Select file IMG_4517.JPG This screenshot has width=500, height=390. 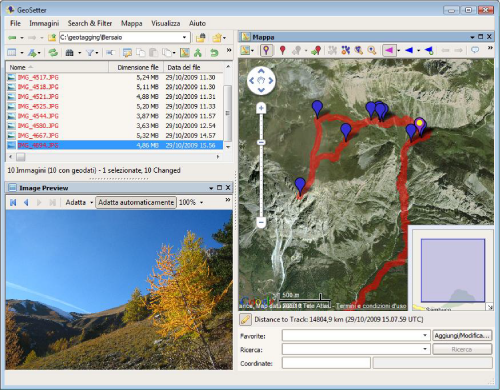tap(115, 77)
